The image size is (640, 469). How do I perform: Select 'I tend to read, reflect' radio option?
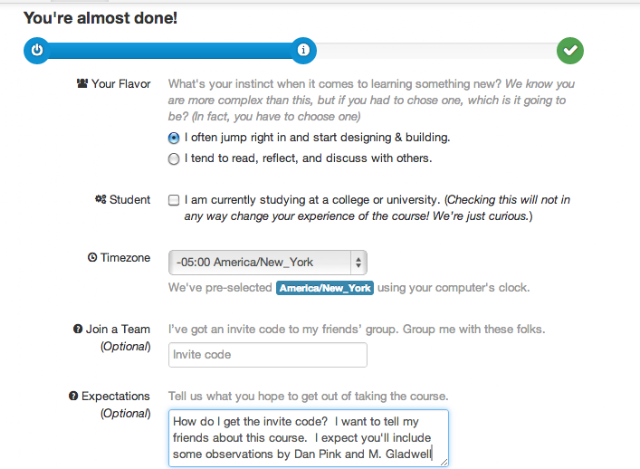(174, 158)
